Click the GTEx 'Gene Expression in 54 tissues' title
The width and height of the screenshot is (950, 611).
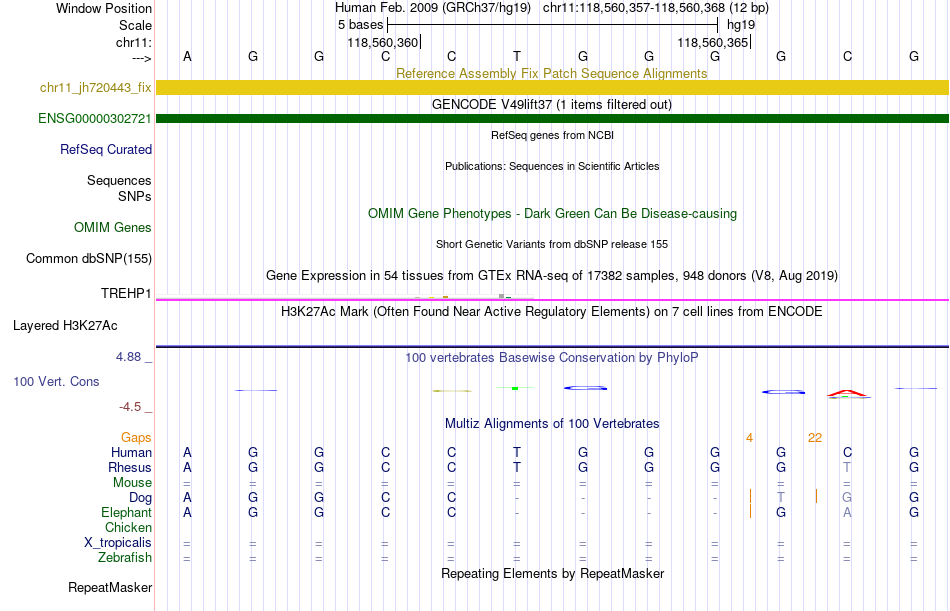pyautogui.click(x=551, y=276)
